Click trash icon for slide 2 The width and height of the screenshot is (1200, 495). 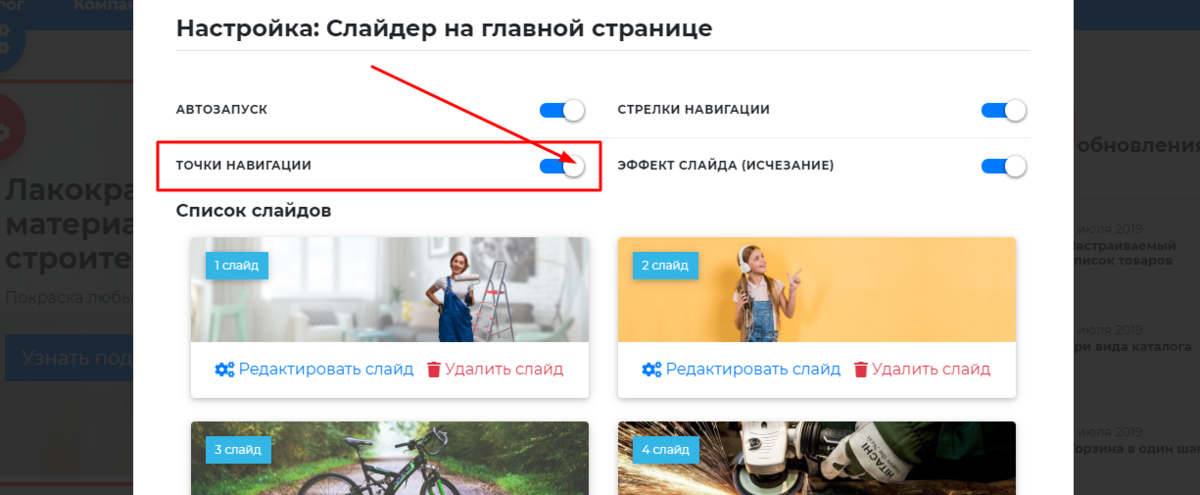(861, 369)
